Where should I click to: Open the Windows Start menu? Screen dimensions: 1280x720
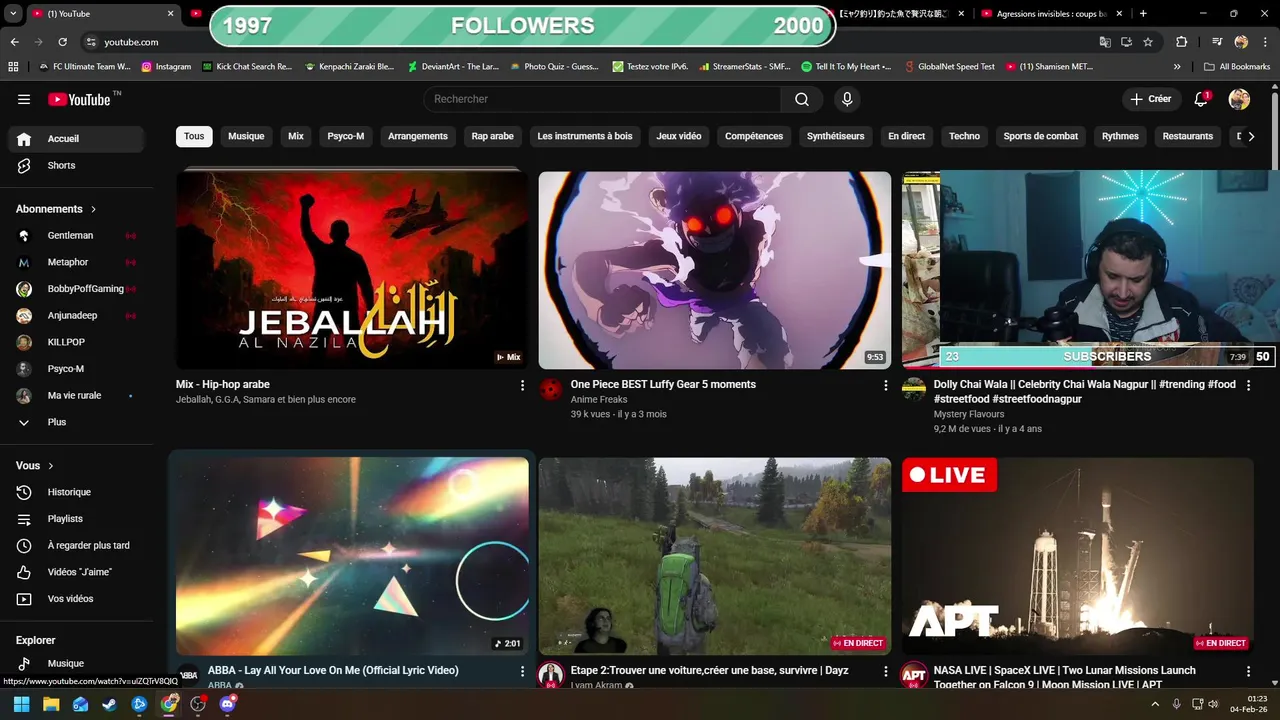pos(22,704)
